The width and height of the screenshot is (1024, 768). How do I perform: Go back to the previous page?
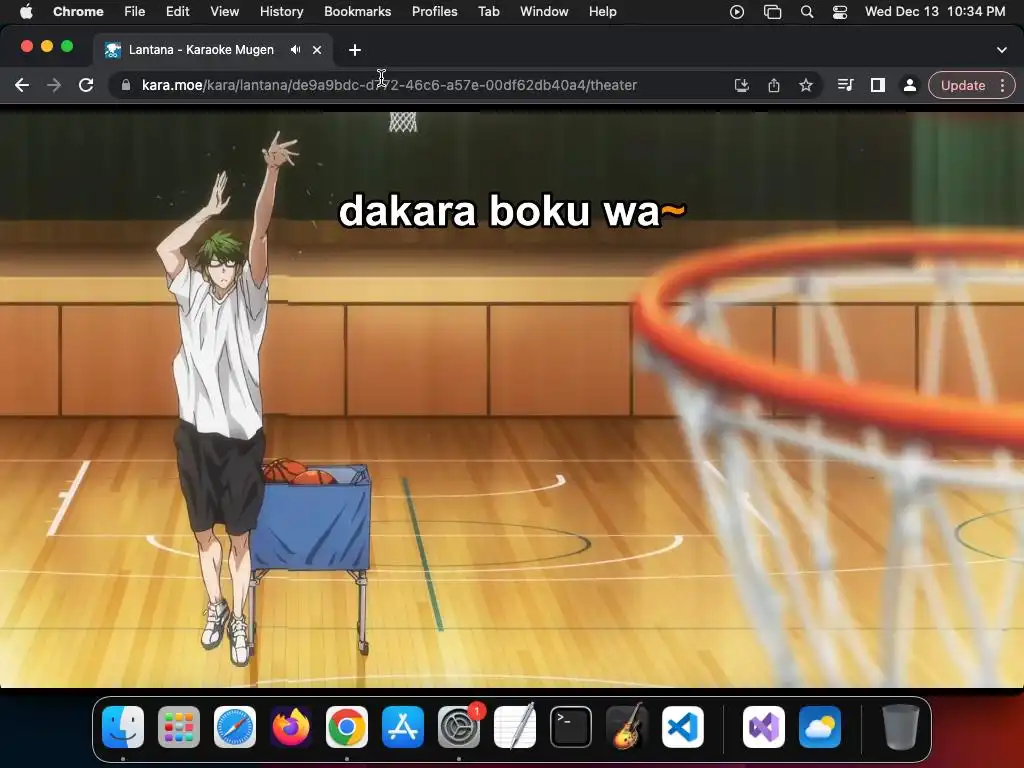[x=22, y=85]
